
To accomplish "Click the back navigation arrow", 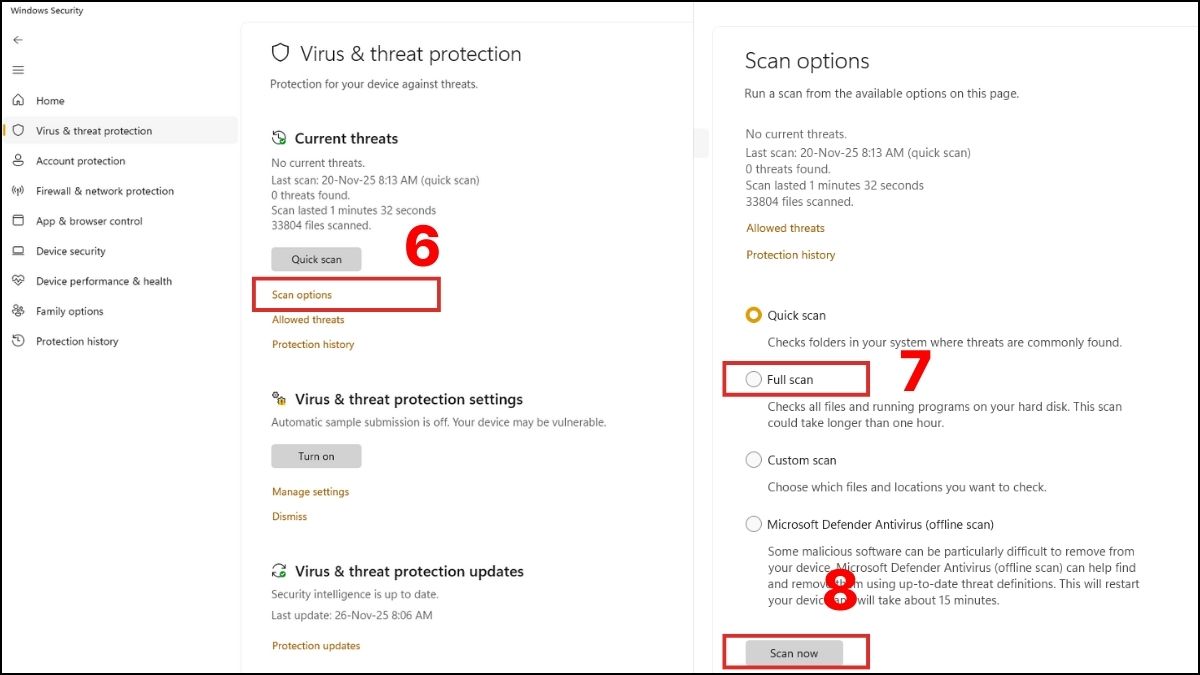I will 18,40.
